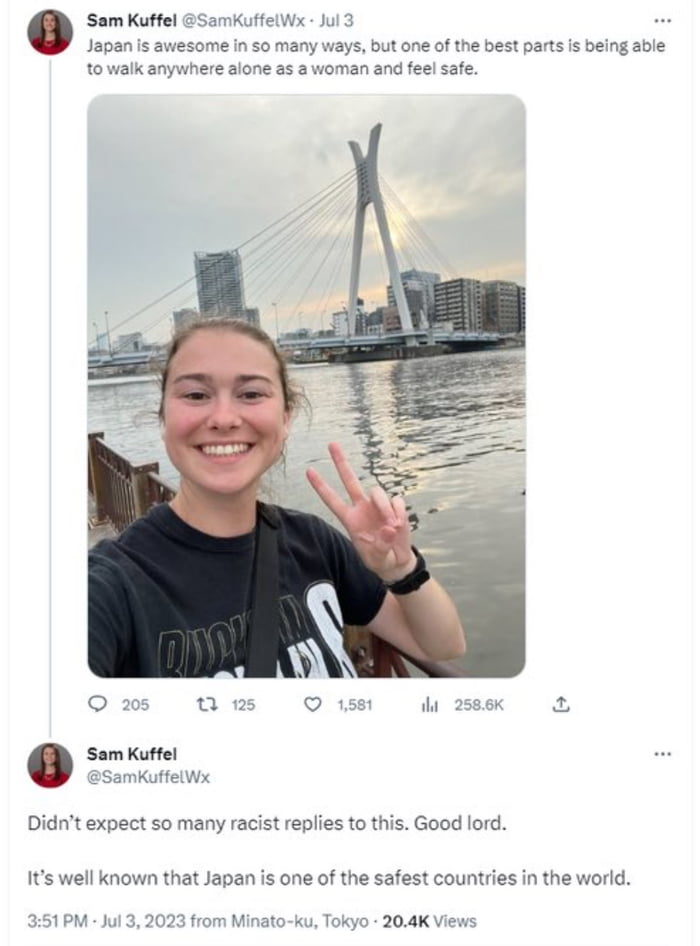Click the share upload-arrow icon

(x=561, y=704)
